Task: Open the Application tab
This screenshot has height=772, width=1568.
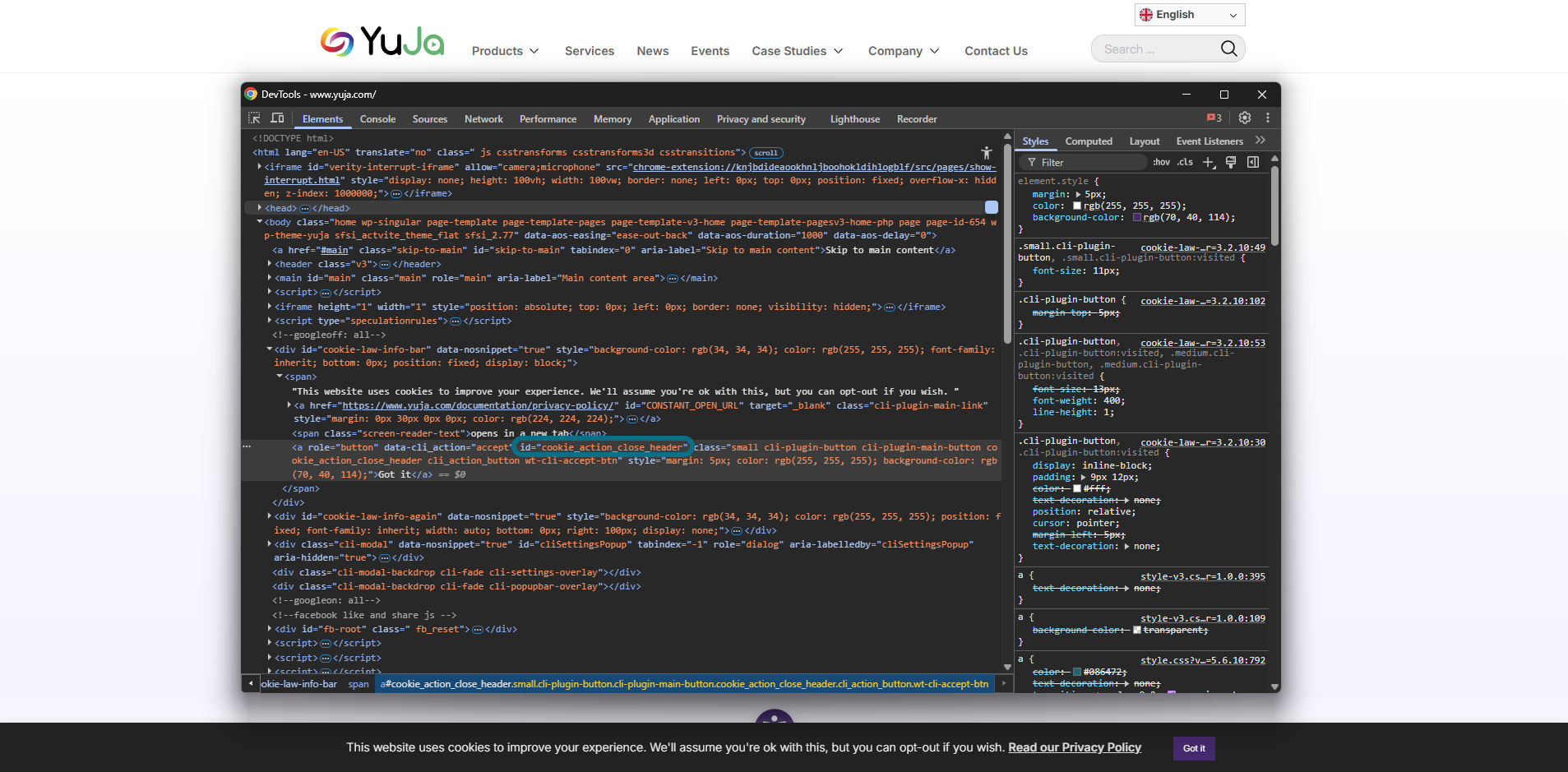Action: 674,119
